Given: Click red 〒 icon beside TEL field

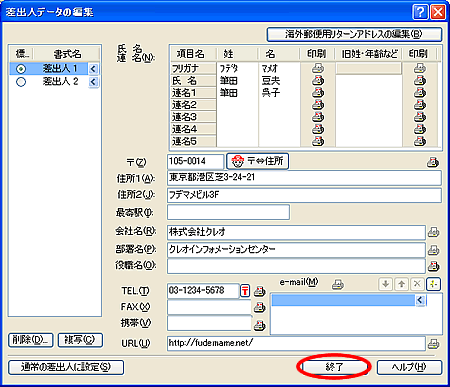Looking at the screenshot, I should pos(245,291).
